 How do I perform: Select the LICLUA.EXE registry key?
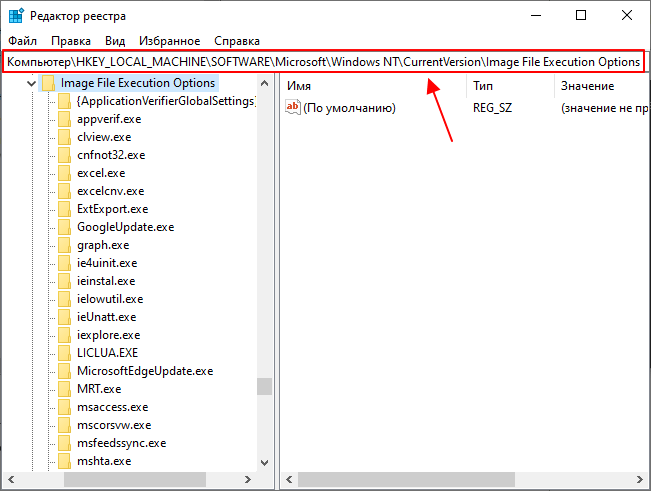pos(108,353)
